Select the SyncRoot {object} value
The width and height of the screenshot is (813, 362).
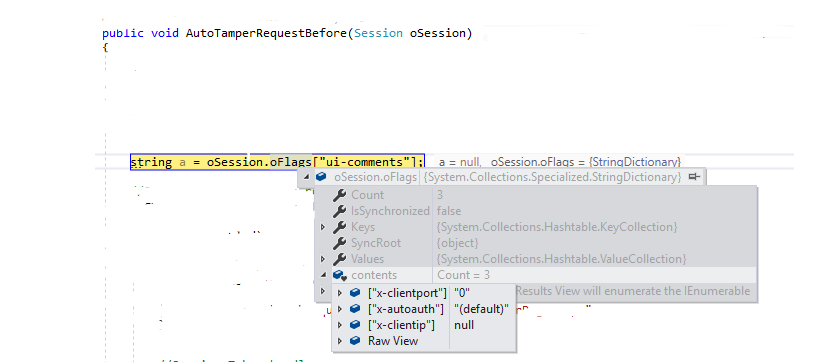[x=457, y=243]
